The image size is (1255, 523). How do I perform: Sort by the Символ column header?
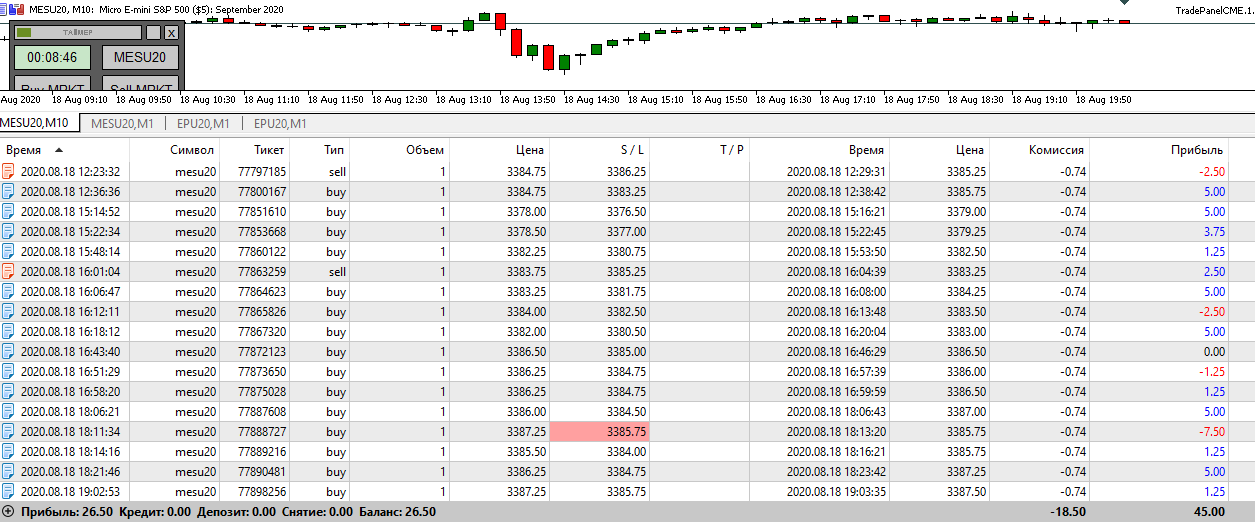point(192,150)
